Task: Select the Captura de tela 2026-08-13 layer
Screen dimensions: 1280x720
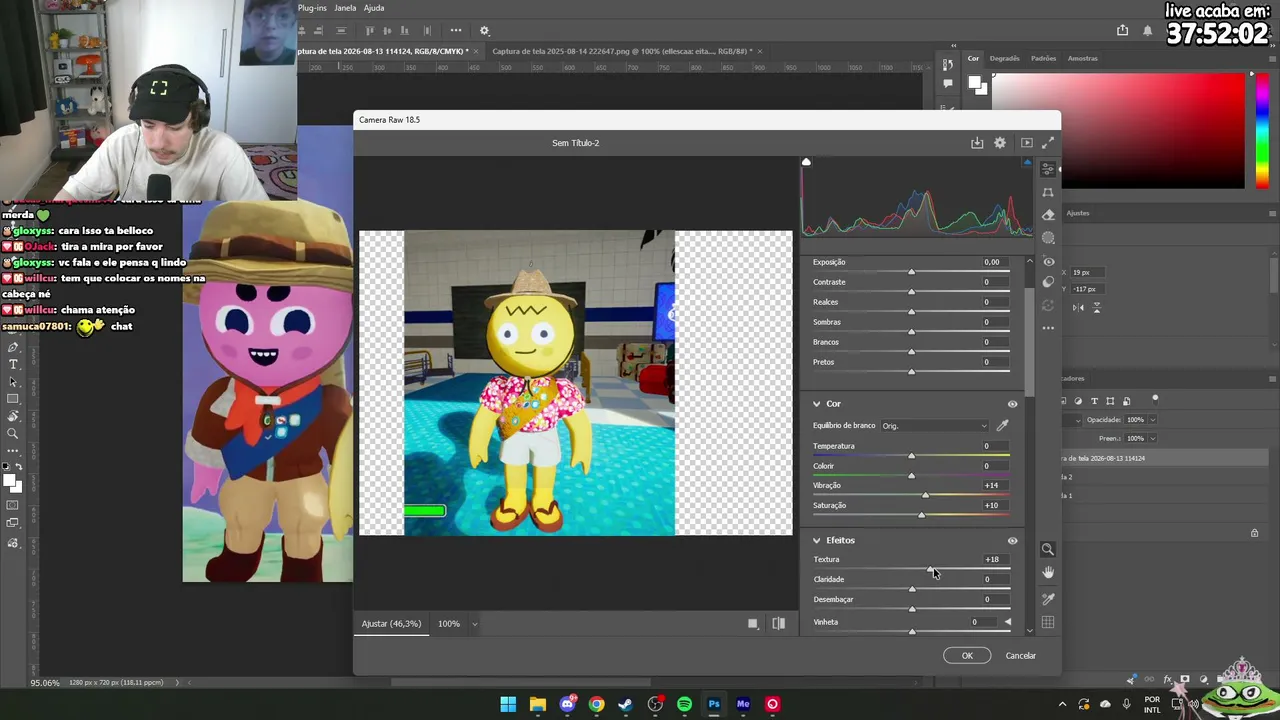Action: (x=1165, y=458)
